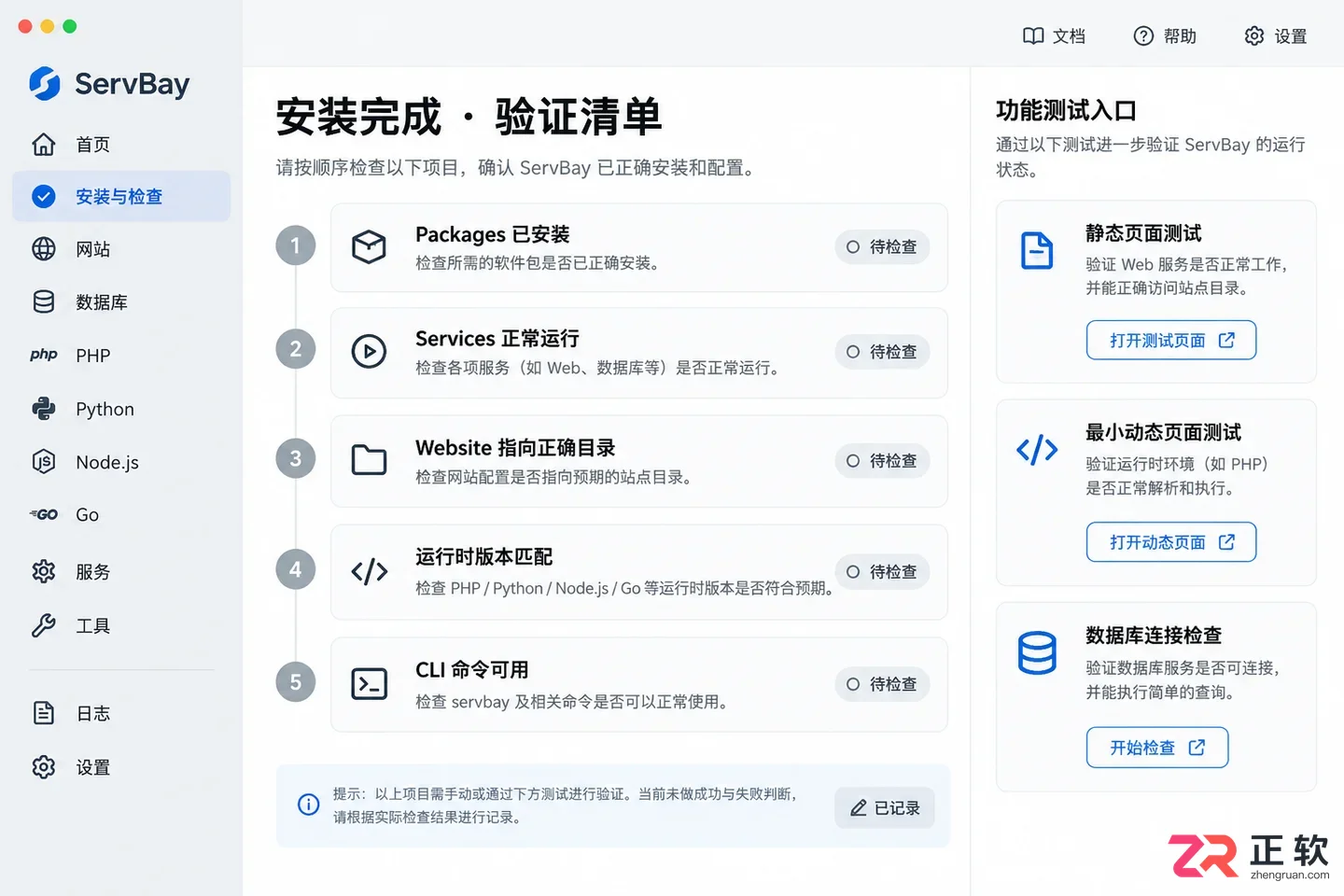The height and width of the screenshot is (896, 1344).
Task: Toggle 待检查 status for 运行时版本匹配
Action: pyautogui.click(x=882, y=572)
